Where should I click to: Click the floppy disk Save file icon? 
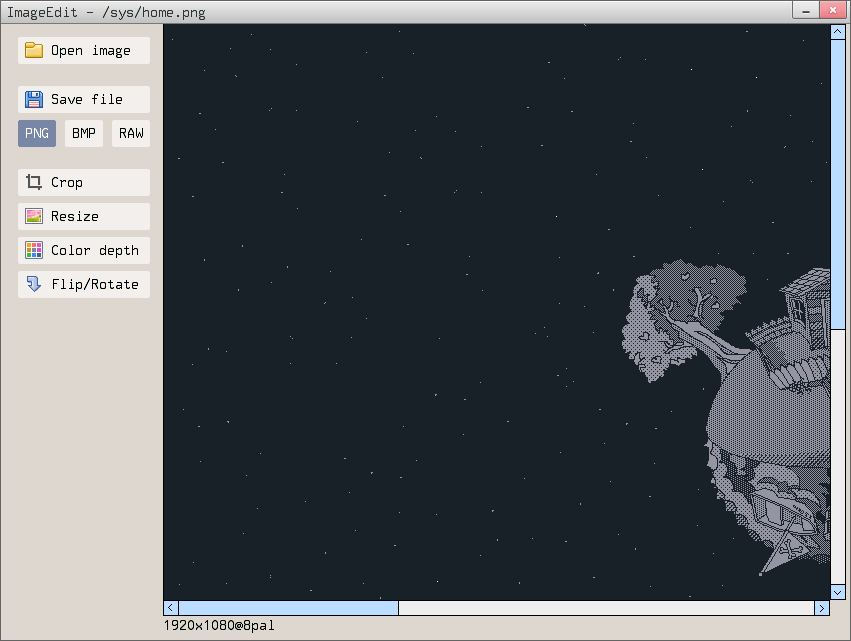[34, 100]
